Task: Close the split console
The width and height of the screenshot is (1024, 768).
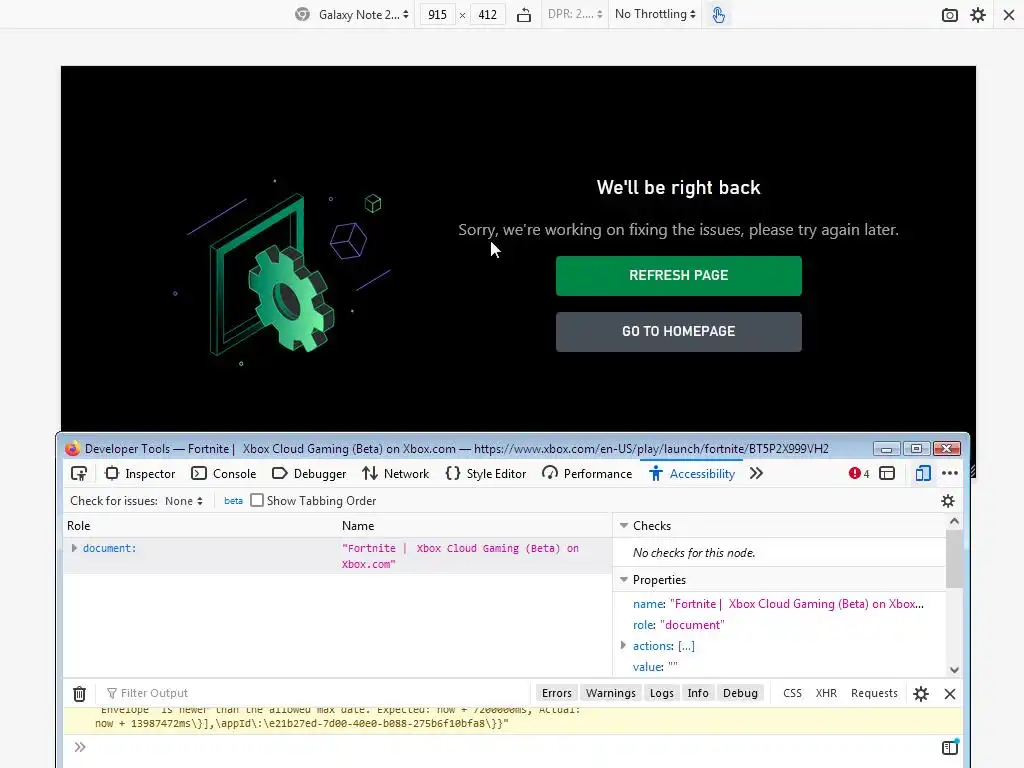Action: point(950,694)
